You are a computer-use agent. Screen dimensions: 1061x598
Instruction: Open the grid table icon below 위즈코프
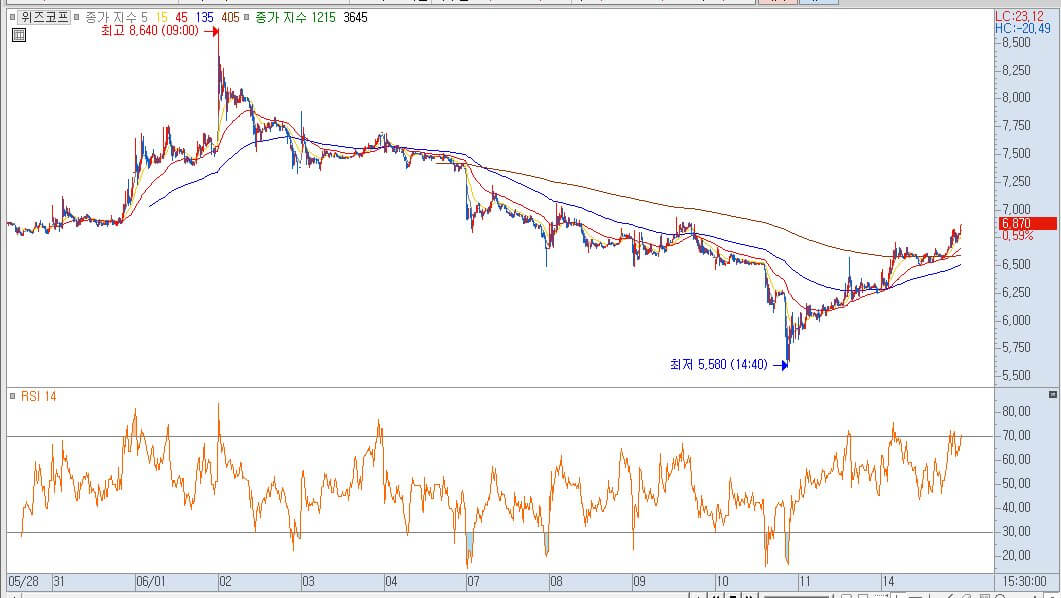19,34
